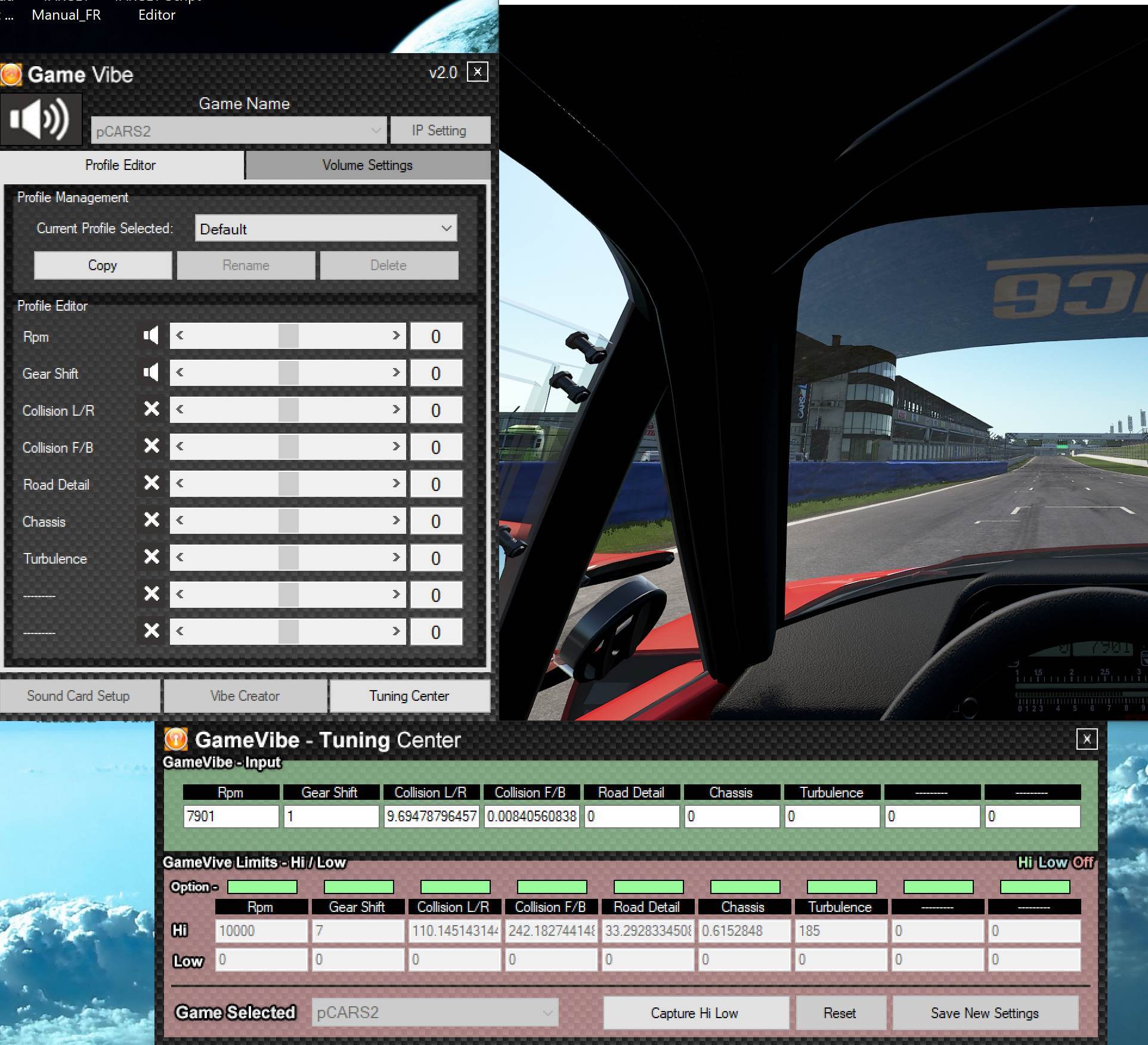The height and width of the screenshot is (1045, 1148).
Task: Enable the Chassis muted X icon
Action: 152,520
